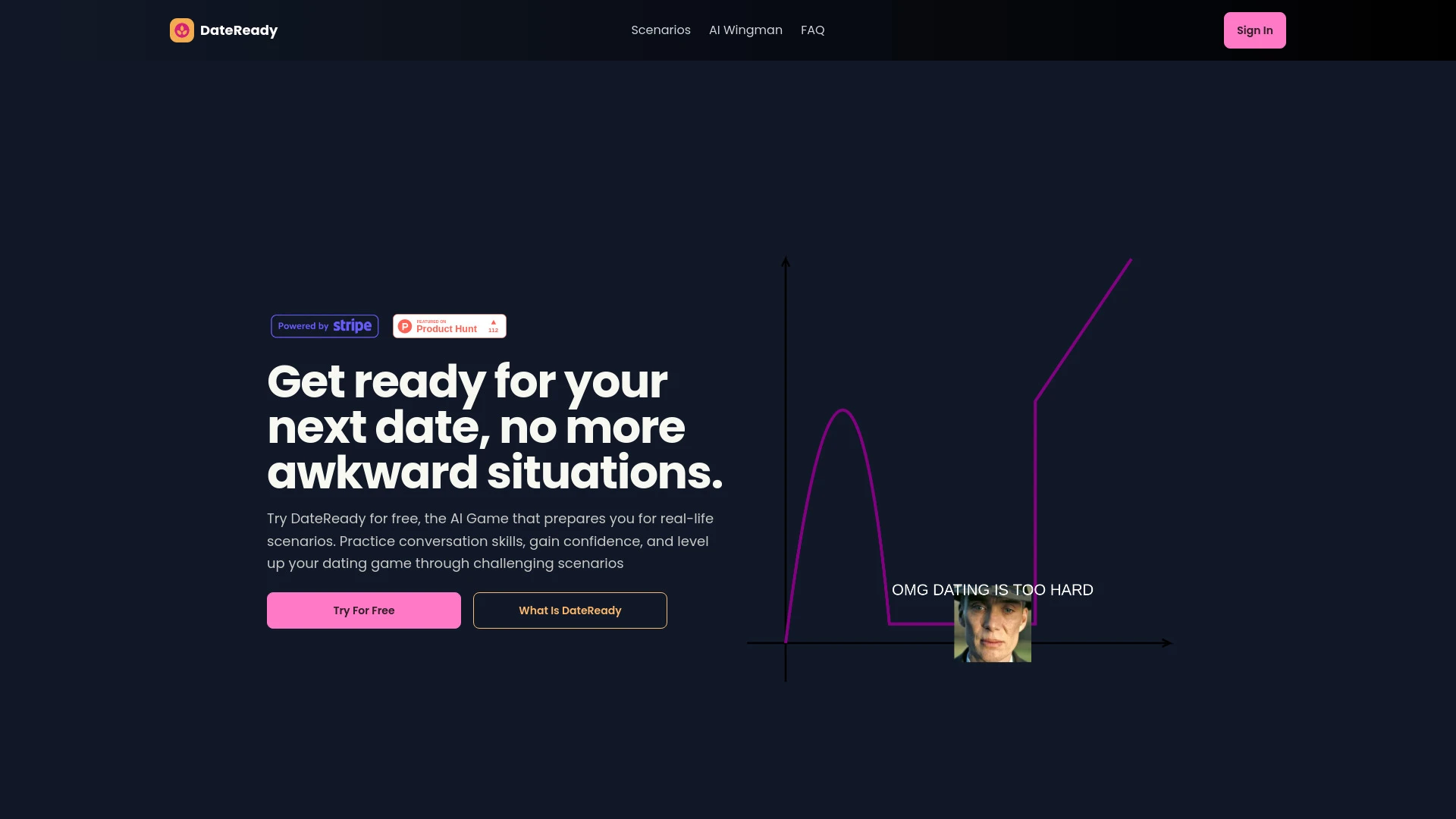Drag the graph confidence level slider
Viewport: 1456px width, 819px height.
(992, 630)
